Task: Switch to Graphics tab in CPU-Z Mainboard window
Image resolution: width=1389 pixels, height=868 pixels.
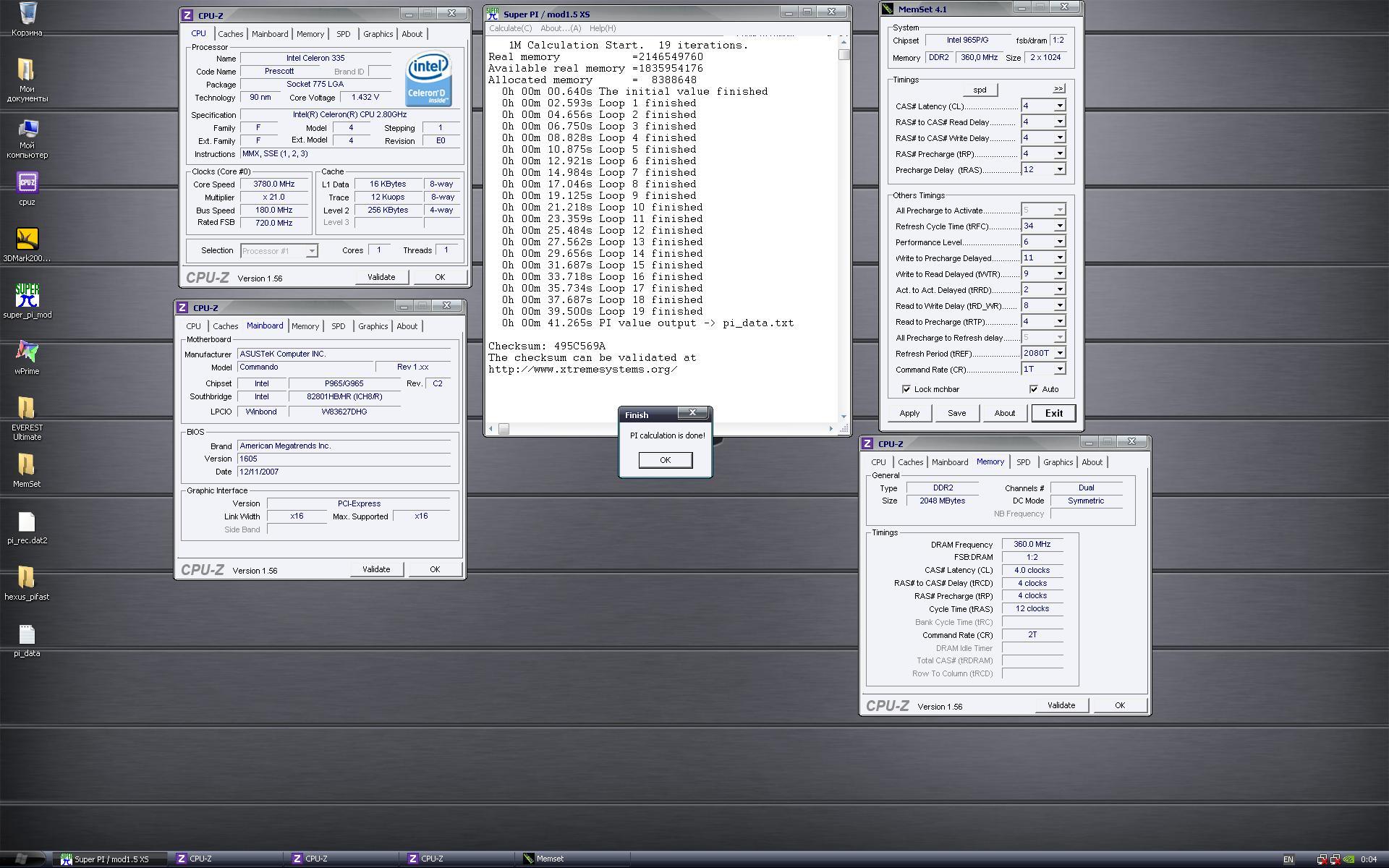Action: click(x=373, y=326)
